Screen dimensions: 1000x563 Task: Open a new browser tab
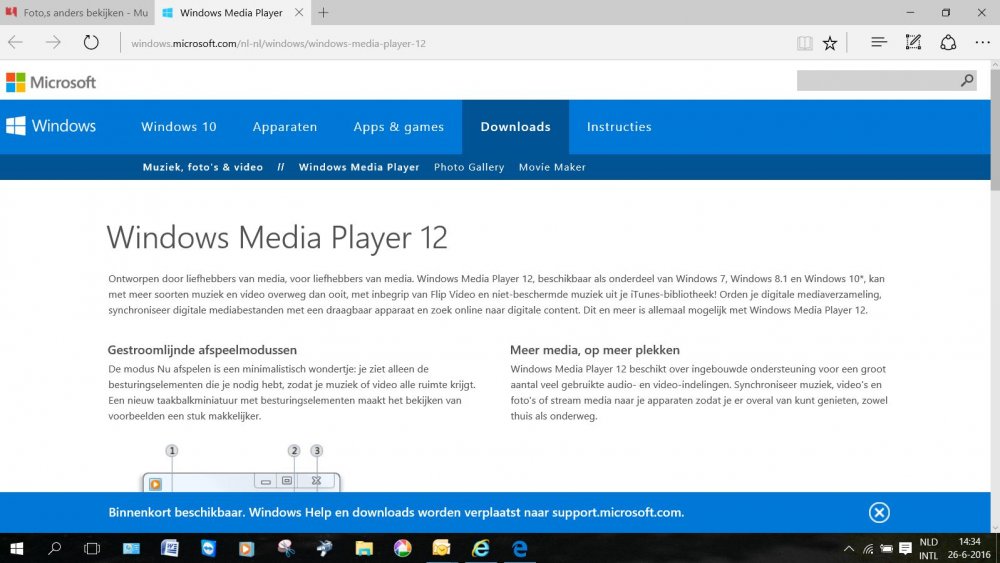coord(323,13)
